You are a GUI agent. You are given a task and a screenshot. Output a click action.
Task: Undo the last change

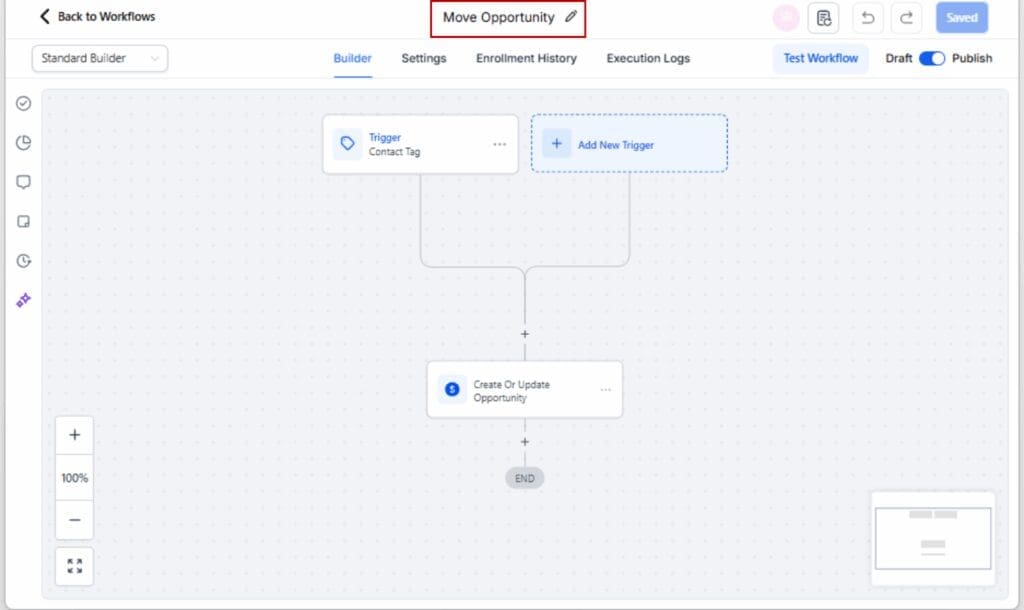pos(867,17)
